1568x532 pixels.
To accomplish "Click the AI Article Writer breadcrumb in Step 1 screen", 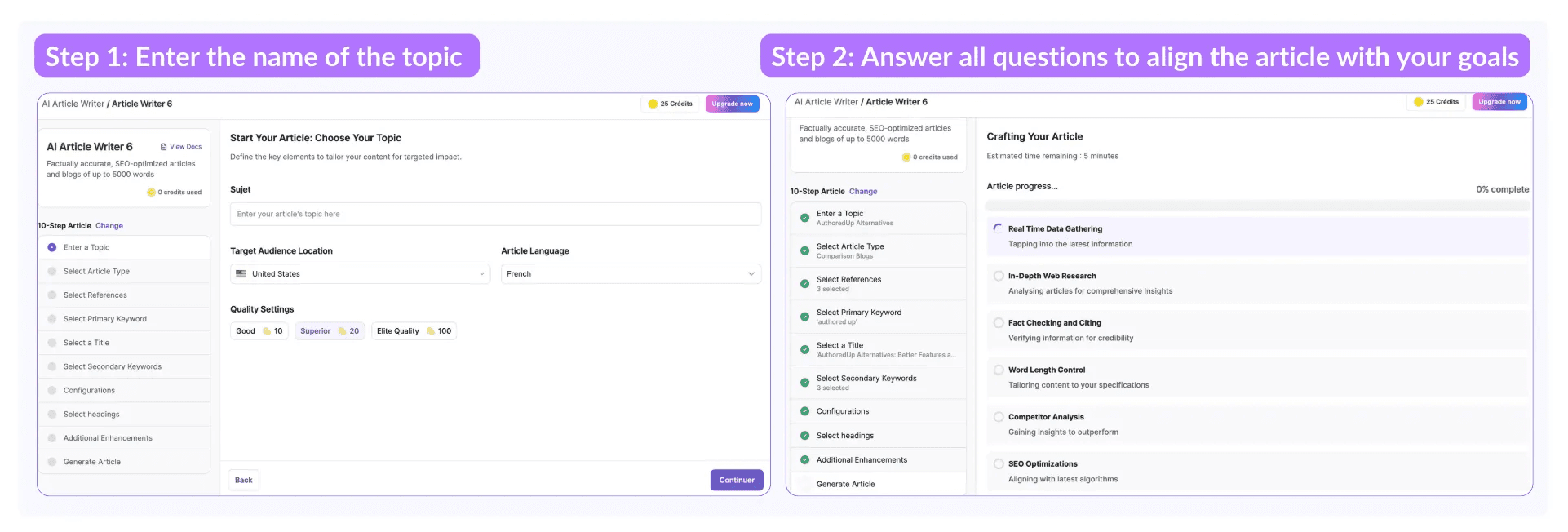I will 73,104.
